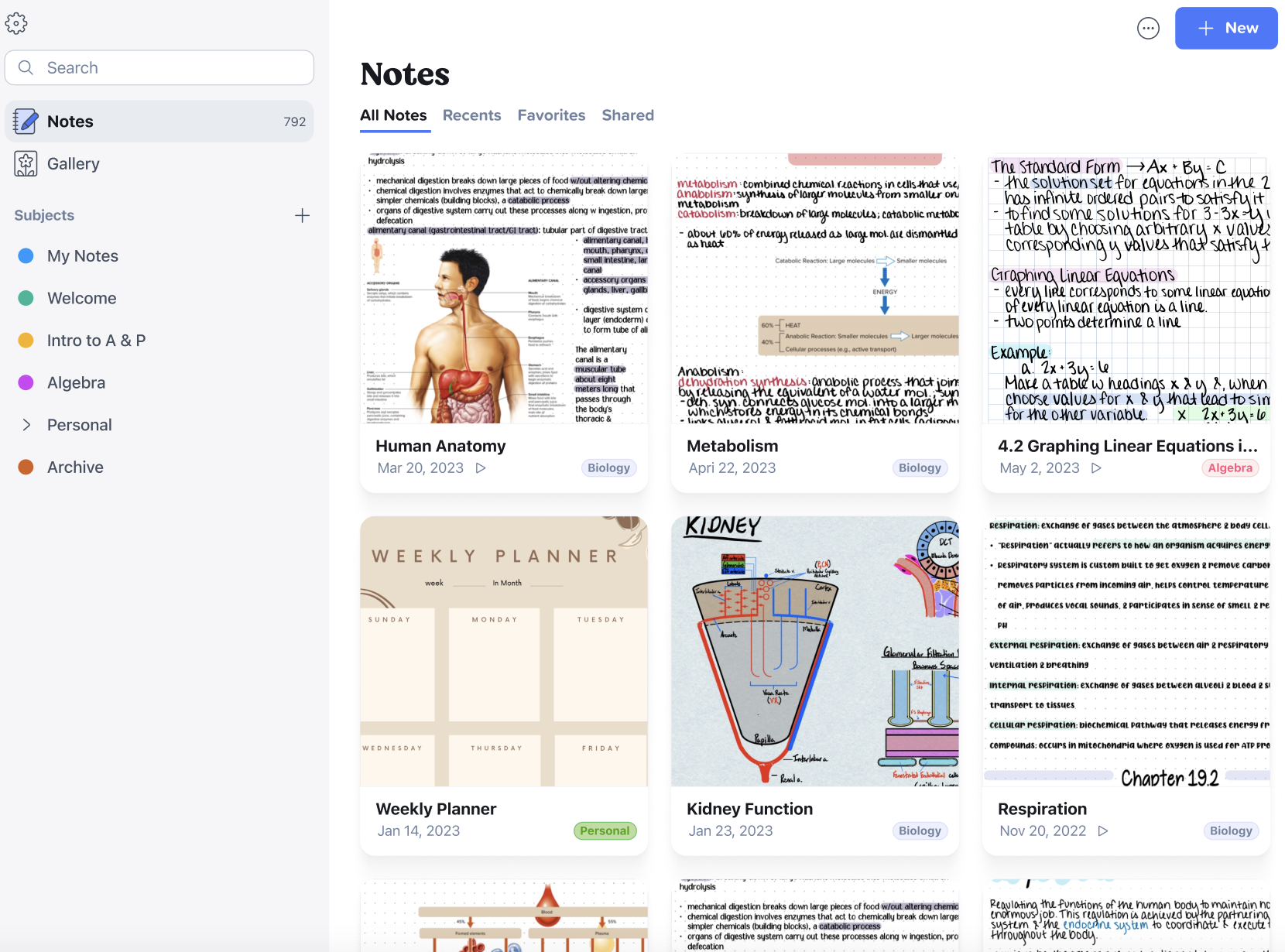Click the Notes notebook icon in sidebar
This screenshot has width=1285, height=952.
pos(26,121)
